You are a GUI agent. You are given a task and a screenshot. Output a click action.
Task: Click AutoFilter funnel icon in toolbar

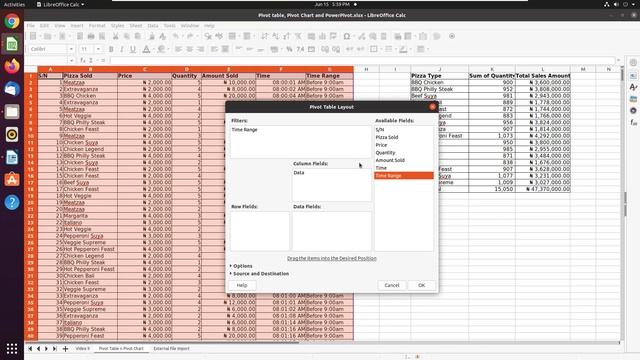pos(298,36)
